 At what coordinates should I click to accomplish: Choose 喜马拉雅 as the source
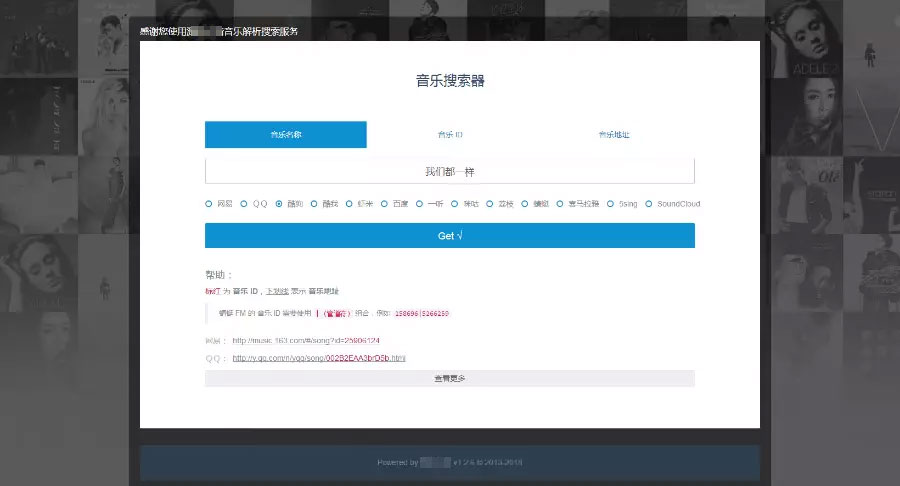coord(560,203)
